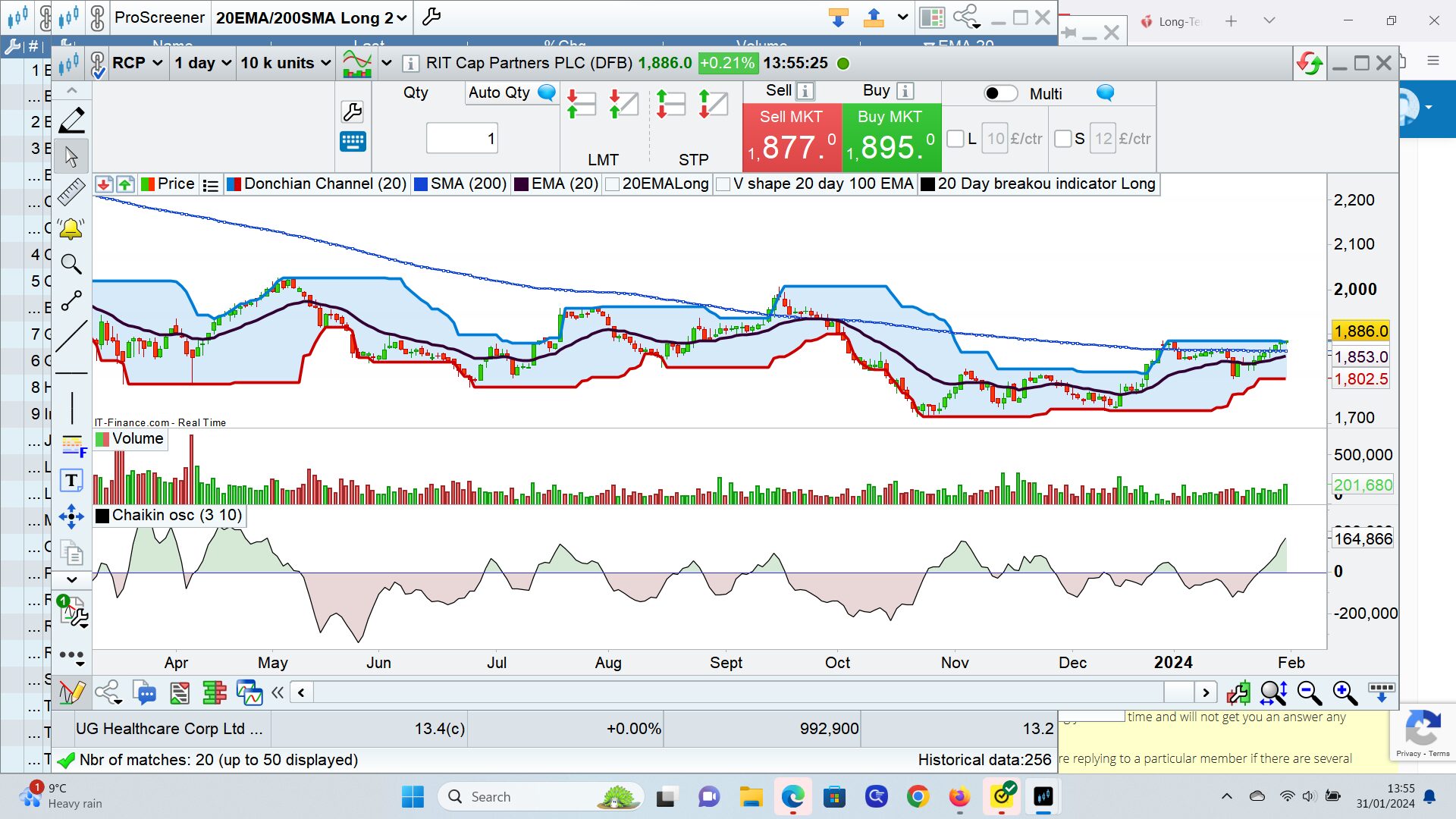Click the indicators icon in chart header
1456x819 pixels.
point(357,63)
